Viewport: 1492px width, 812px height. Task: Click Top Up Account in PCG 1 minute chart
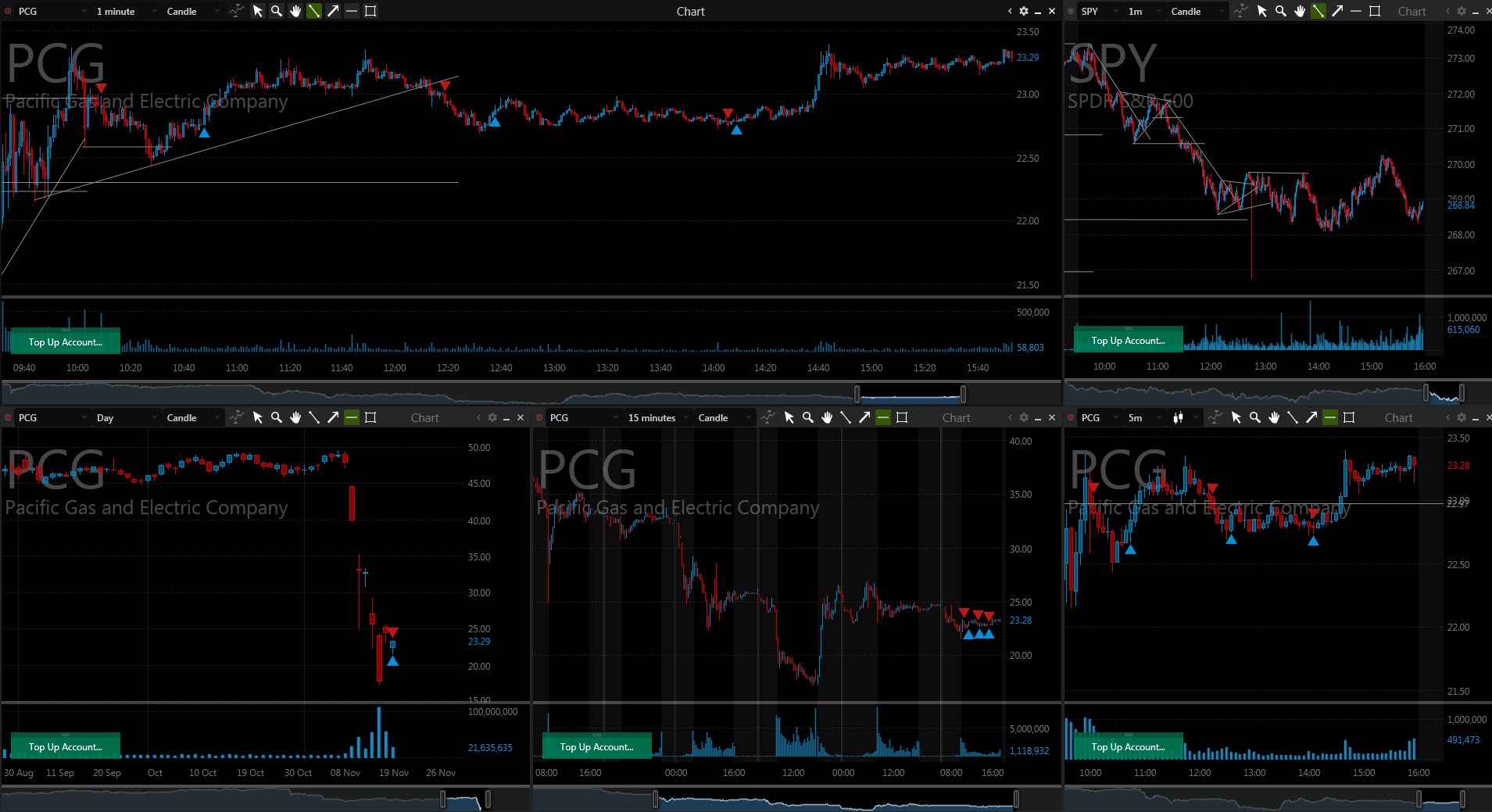[66, 342]
